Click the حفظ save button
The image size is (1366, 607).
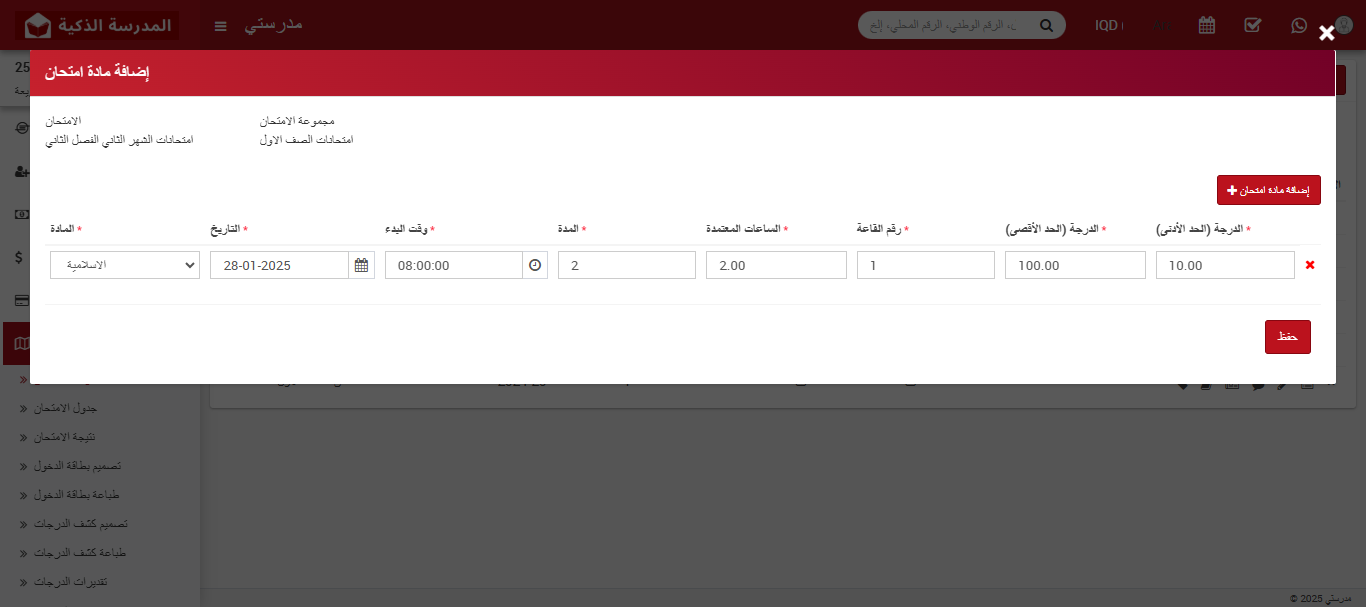click(x=1287, y=337)
